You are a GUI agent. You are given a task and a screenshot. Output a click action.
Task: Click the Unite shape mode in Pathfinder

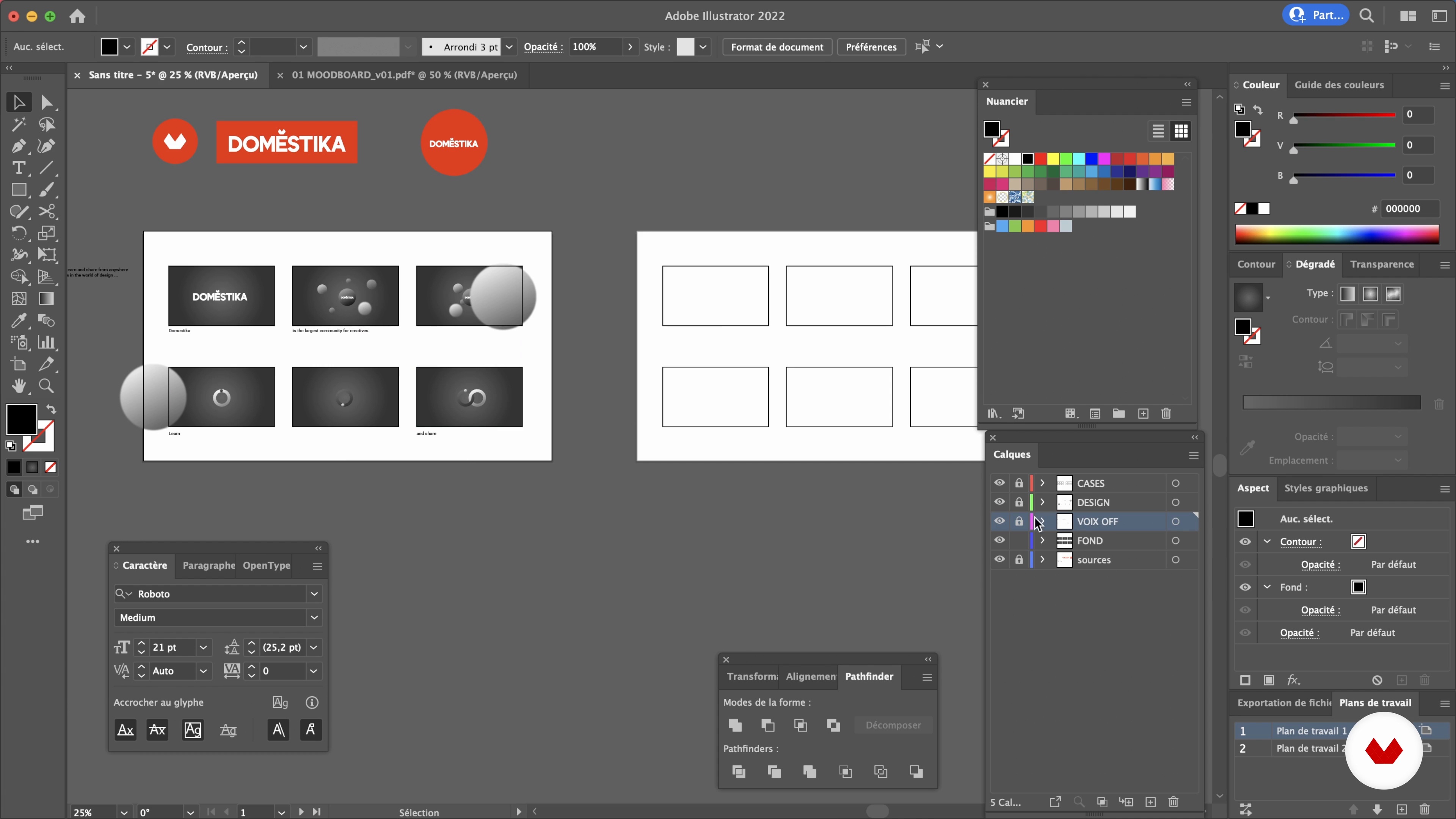pos(735,725)
